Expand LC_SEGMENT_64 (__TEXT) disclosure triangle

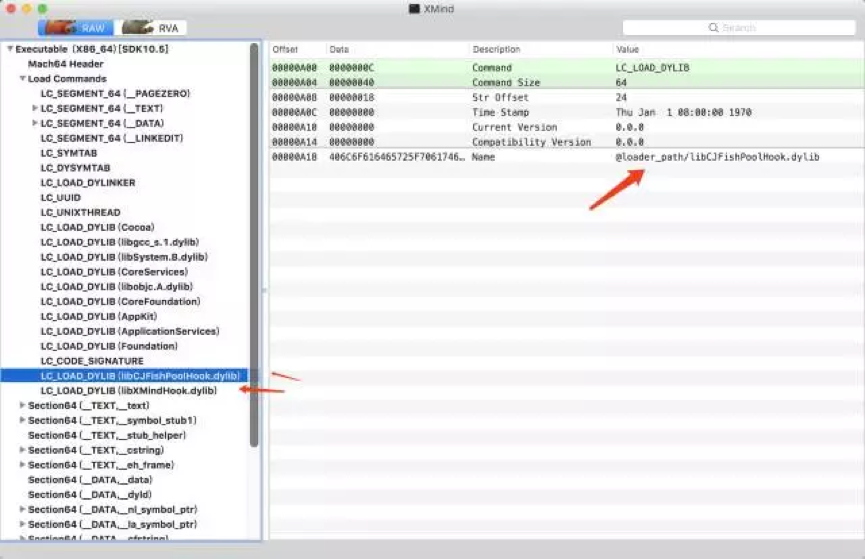[35, 109]
